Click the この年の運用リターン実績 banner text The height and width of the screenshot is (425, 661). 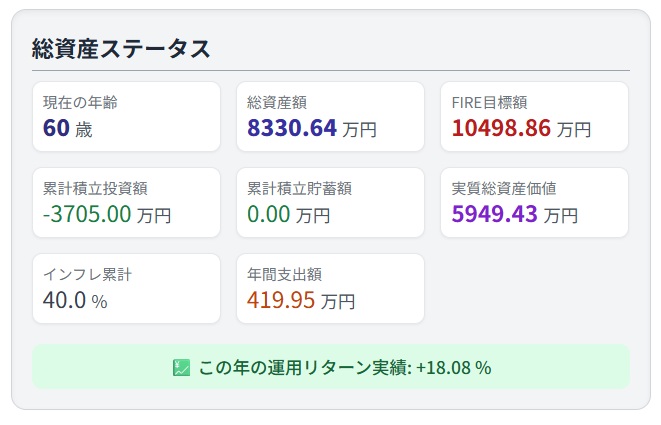coord(305,368)
